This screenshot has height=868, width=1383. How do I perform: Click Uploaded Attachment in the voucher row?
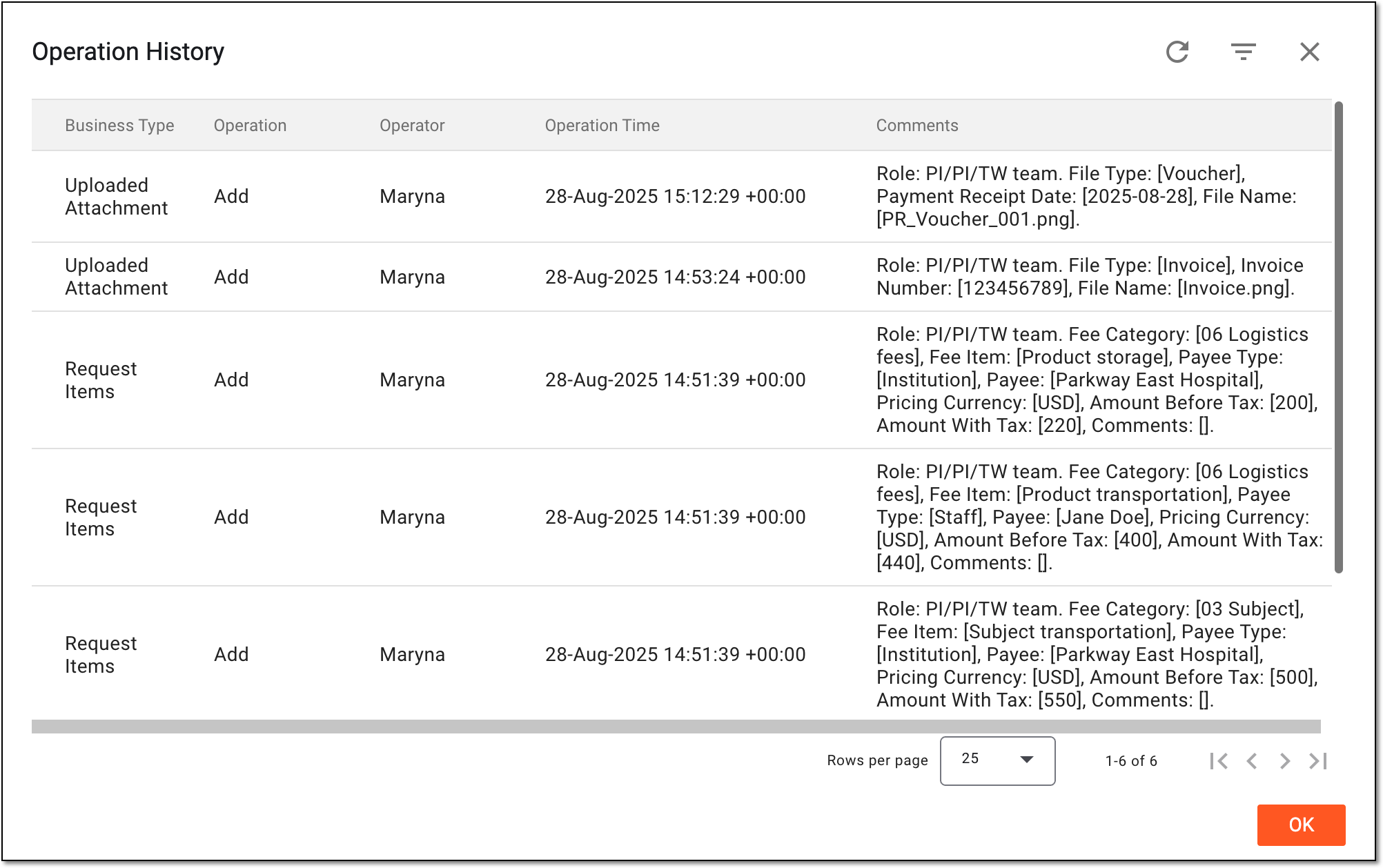116,197
